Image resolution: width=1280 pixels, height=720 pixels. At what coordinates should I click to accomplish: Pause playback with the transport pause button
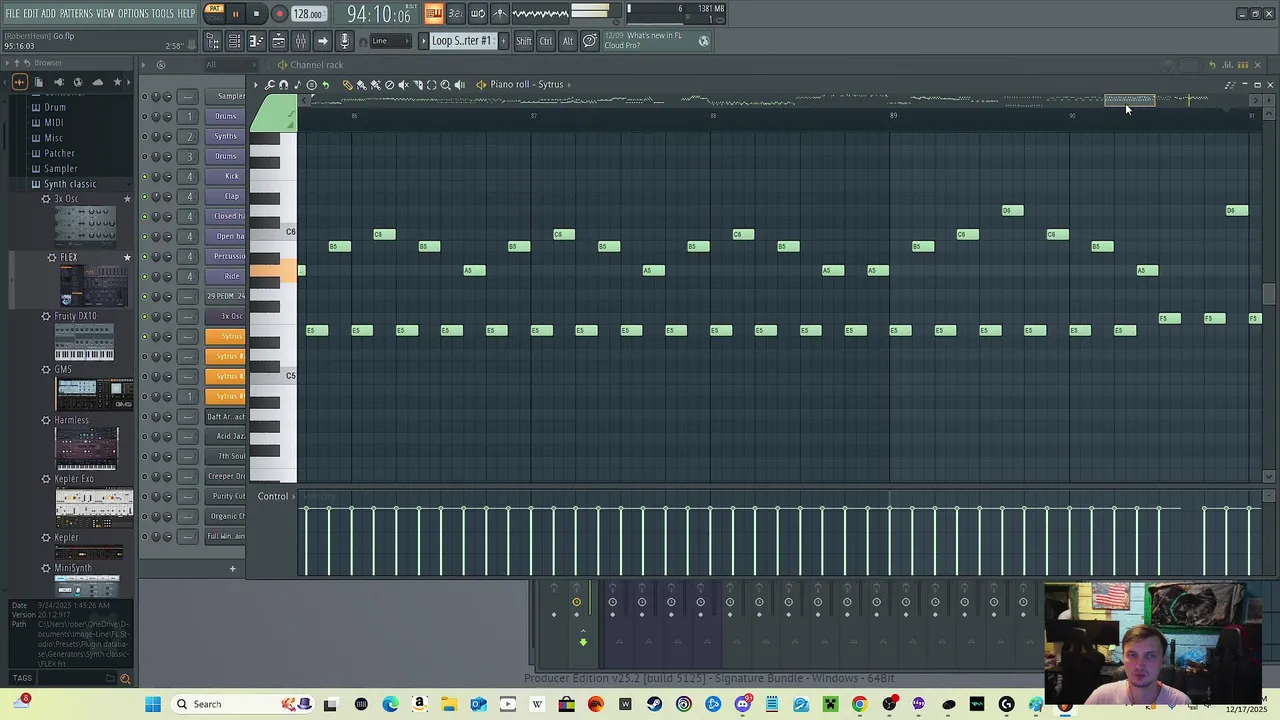235,14
